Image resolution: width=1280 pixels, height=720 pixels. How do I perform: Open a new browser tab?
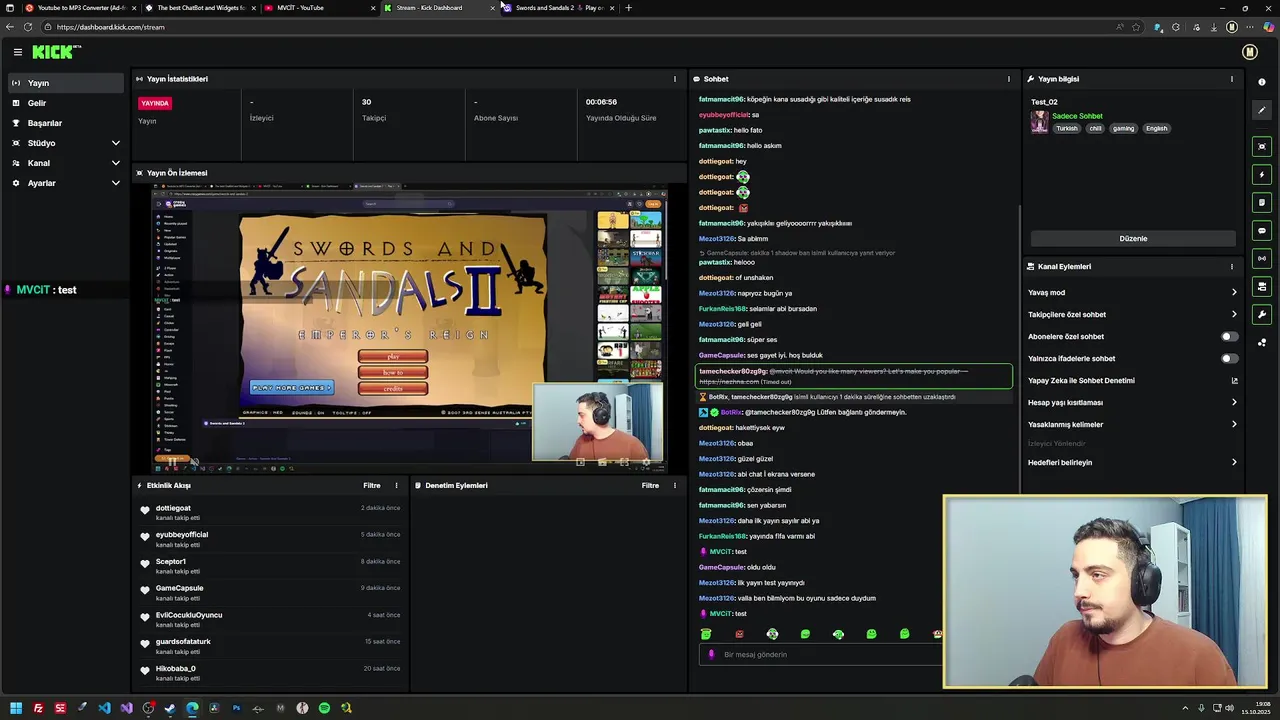click(x=628, y=8)
